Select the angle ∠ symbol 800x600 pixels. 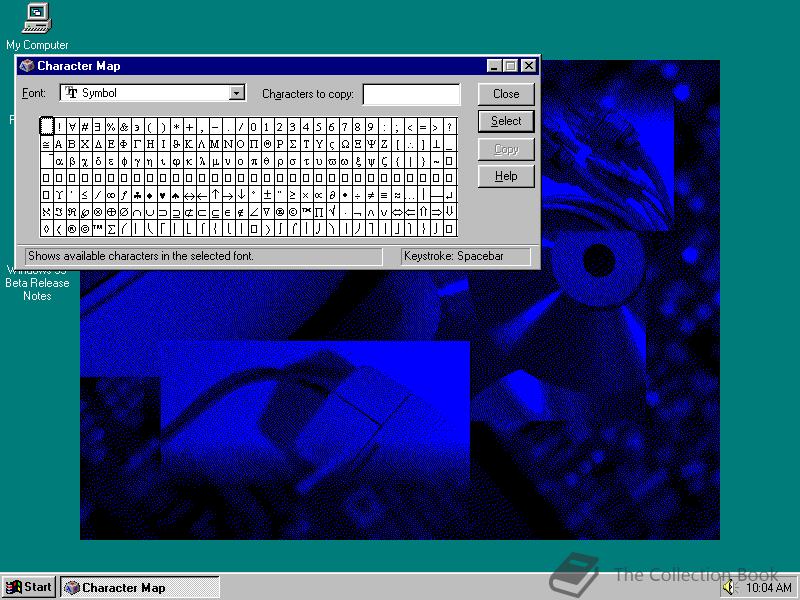coord(254,211)
